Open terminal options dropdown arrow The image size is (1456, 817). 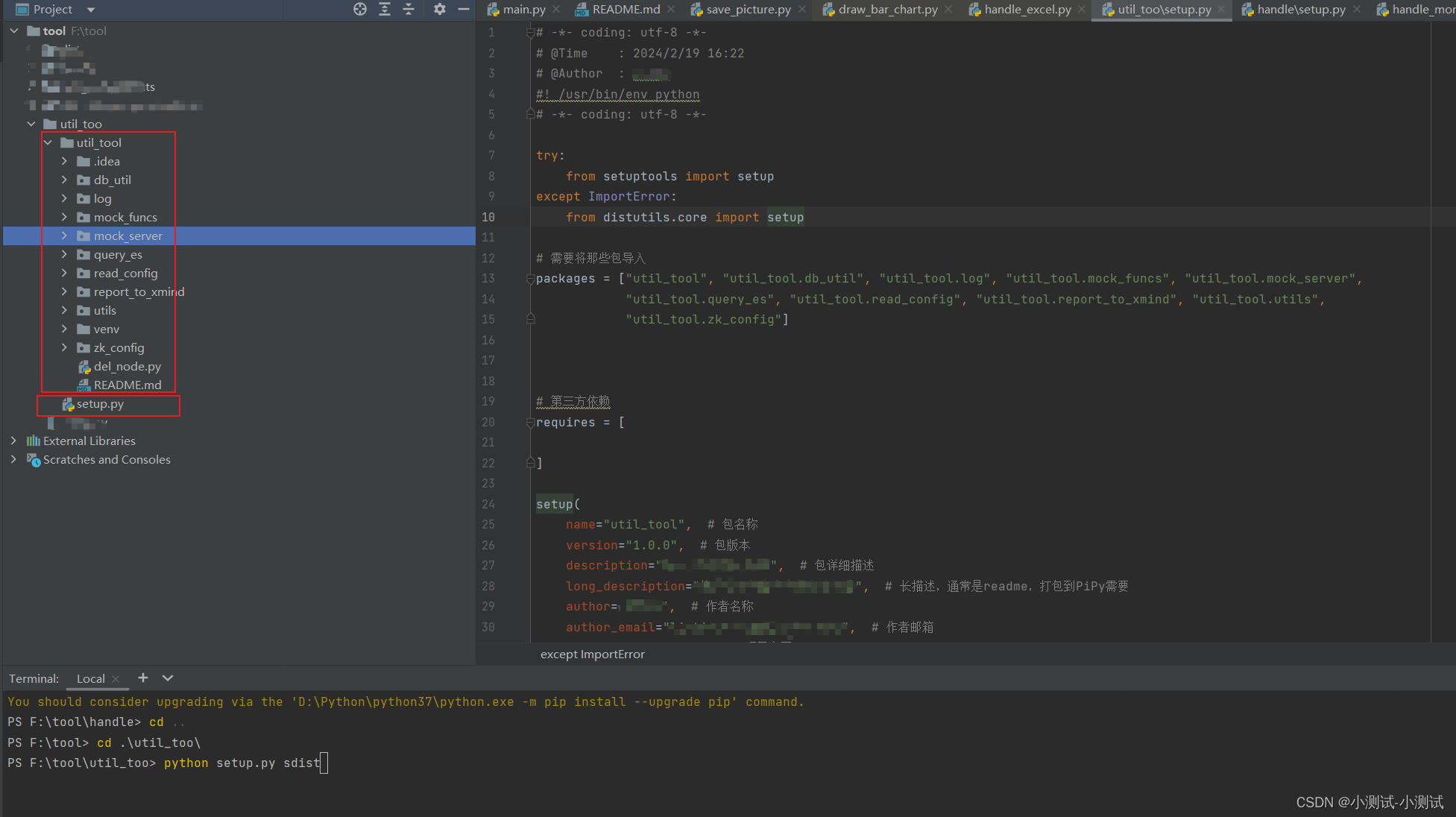pyautogui.click(x=168, y=678)
